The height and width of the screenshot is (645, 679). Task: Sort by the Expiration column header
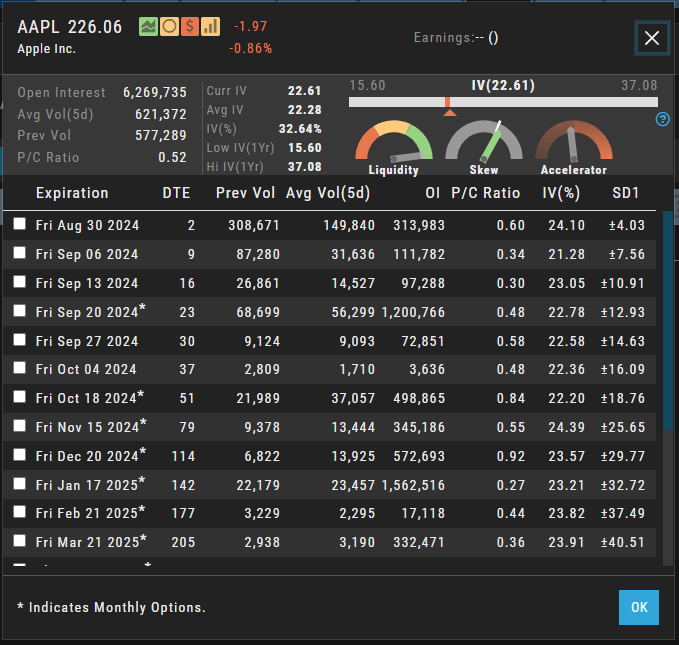72,193
